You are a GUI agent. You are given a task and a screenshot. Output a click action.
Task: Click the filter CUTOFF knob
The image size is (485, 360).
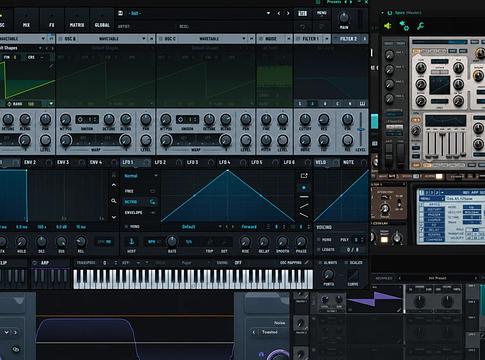tap(305, 119)
